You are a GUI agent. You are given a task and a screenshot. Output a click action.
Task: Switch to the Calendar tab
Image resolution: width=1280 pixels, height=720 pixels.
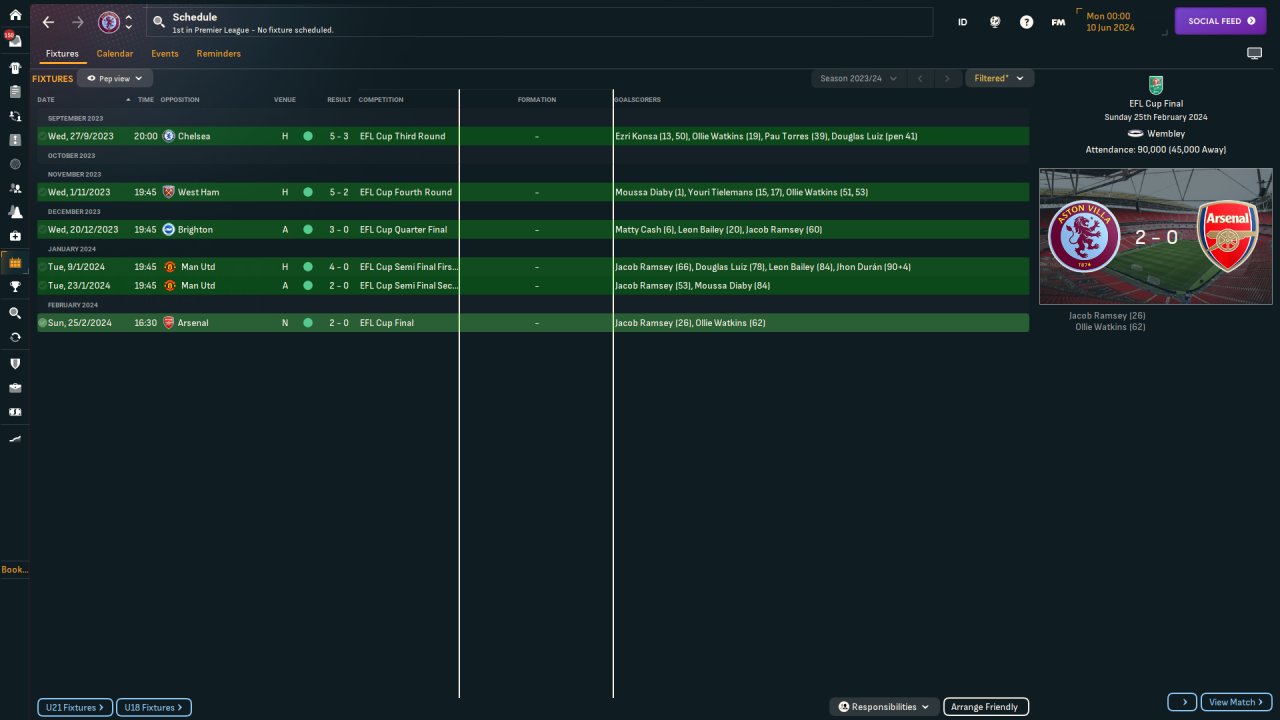click(x=115, y=54)
